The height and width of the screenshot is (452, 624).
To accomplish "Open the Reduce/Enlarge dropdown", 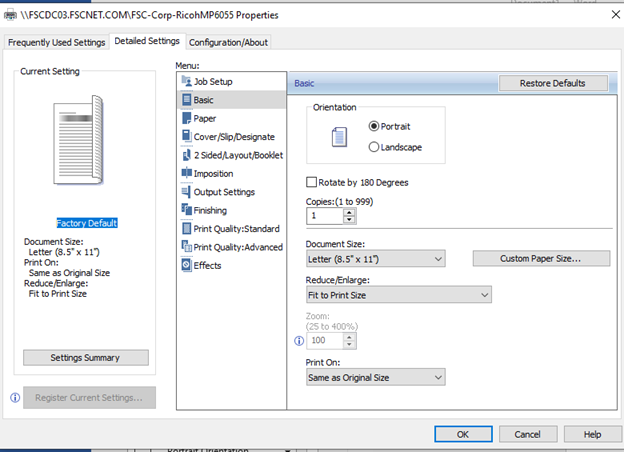I will tap(398, 295).
